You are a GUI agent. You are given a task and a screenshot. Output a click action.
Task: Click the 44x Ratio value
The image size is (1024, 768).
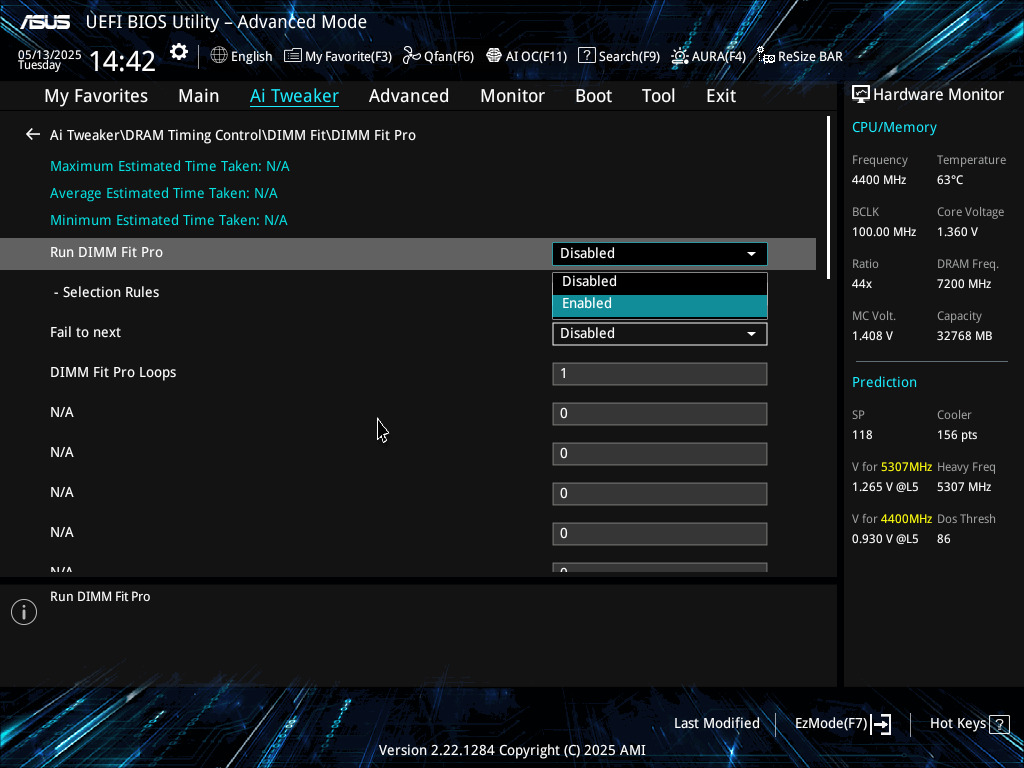862,284
